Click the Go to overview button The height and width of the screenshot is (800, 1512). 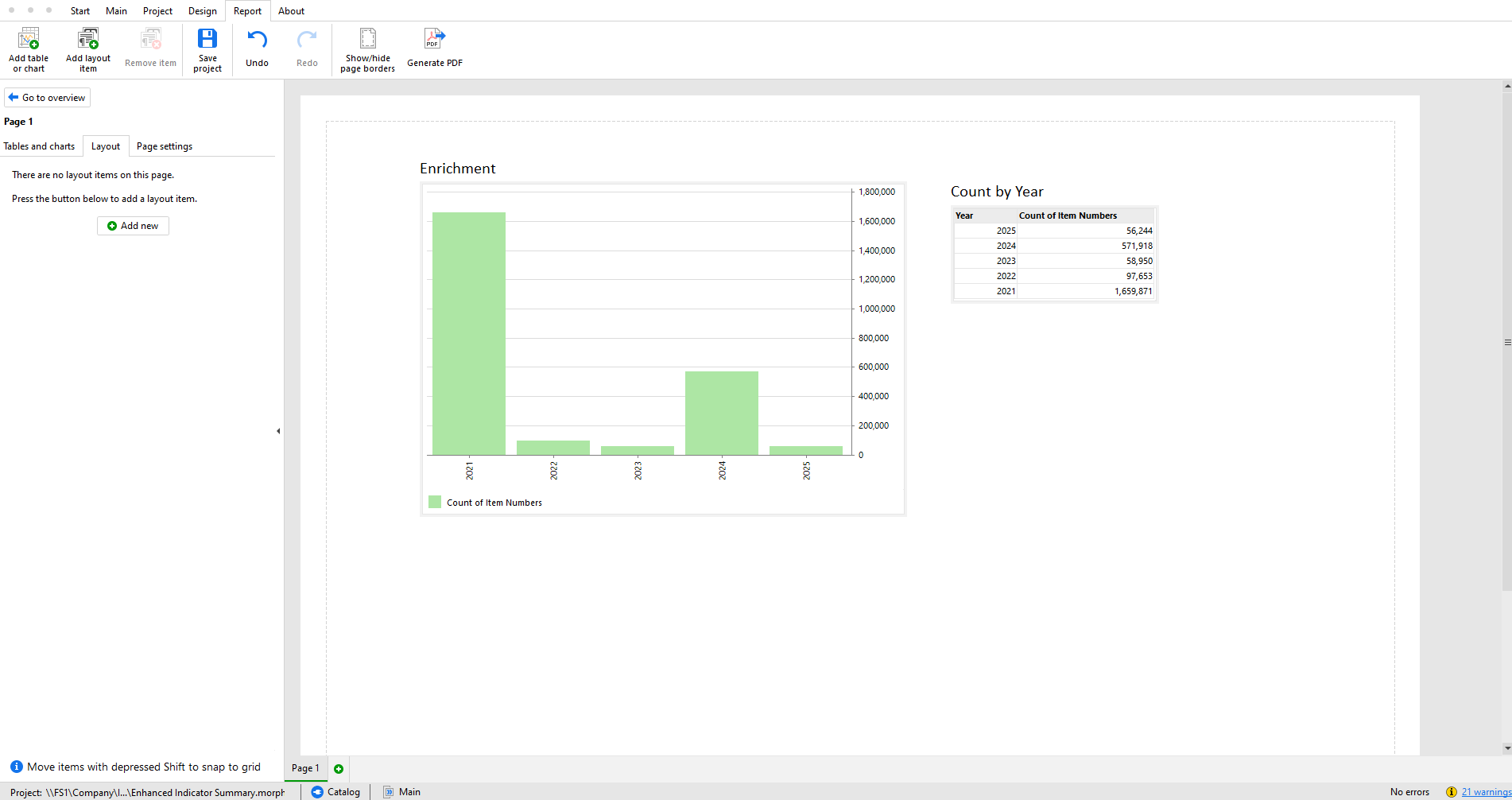(x=47, y=98)
